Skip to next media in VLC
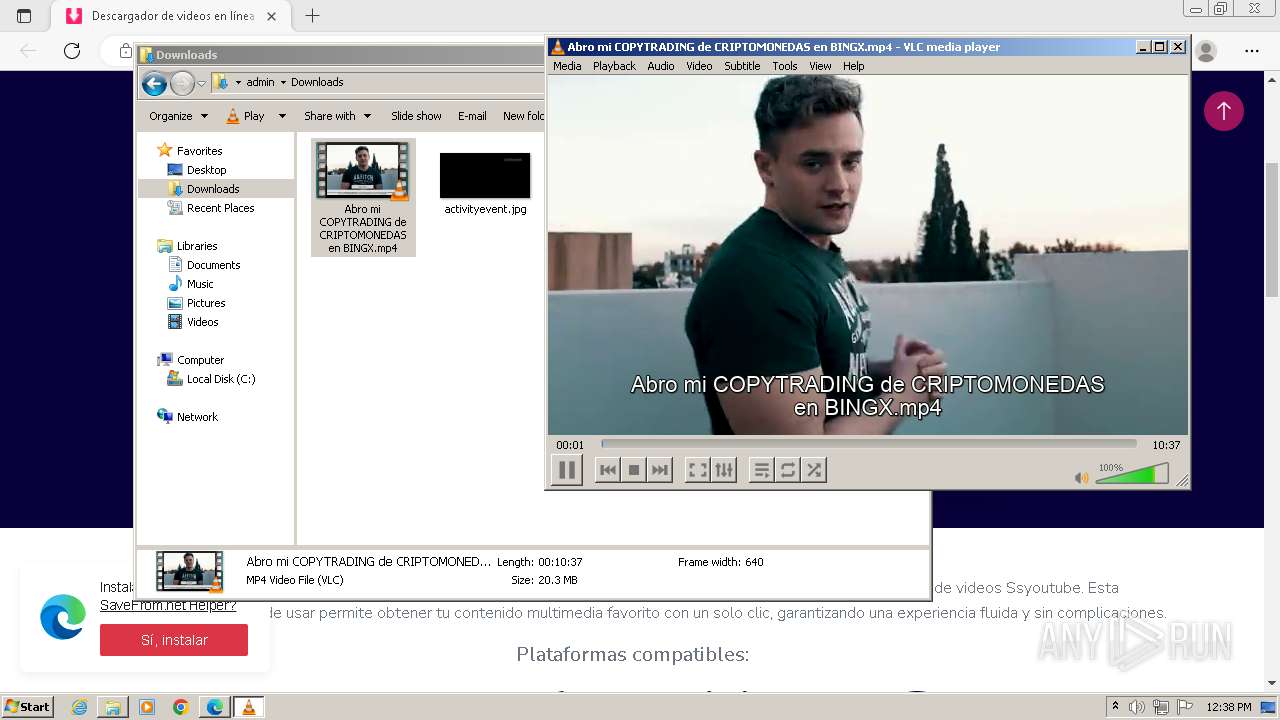 point(659,470)
